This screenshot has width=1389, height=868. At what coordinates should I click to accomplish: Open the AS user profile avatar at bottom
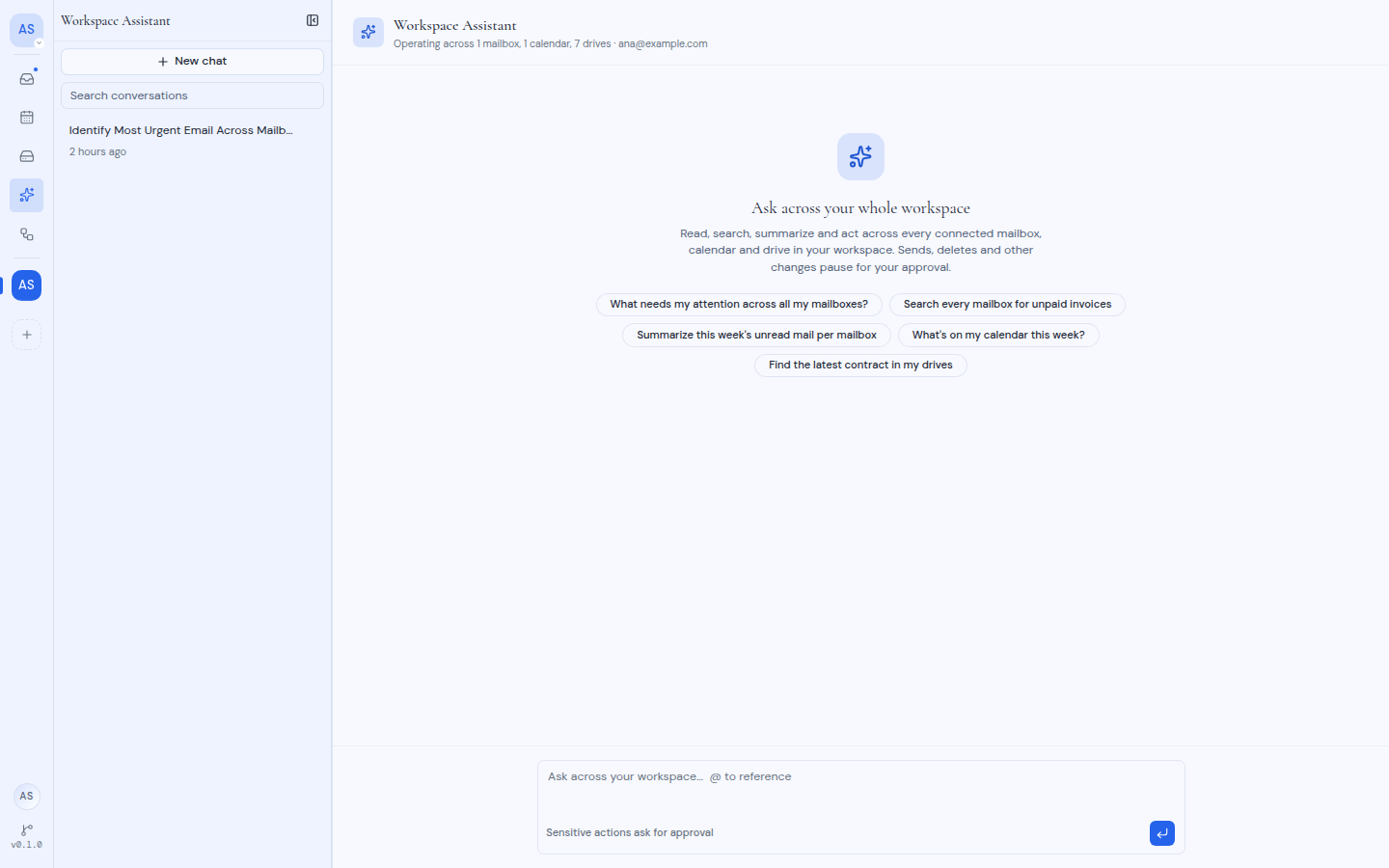pos(26,796)
